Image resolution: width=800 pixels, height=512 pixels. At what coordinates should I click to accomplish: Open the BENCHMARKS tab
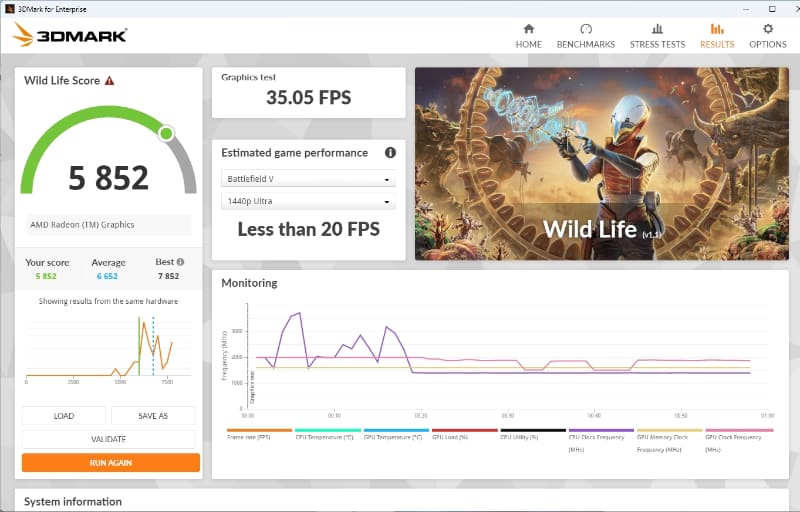[585, 36]
